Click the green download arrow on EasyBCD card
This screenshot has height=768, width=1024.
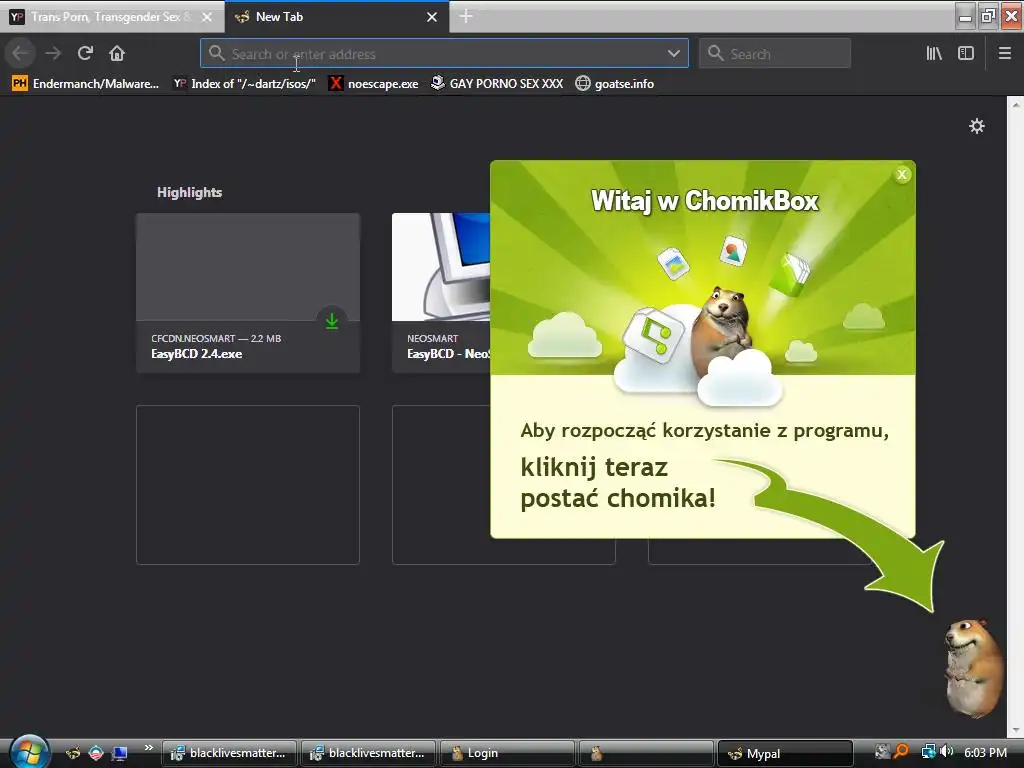[x=332, y=321]
